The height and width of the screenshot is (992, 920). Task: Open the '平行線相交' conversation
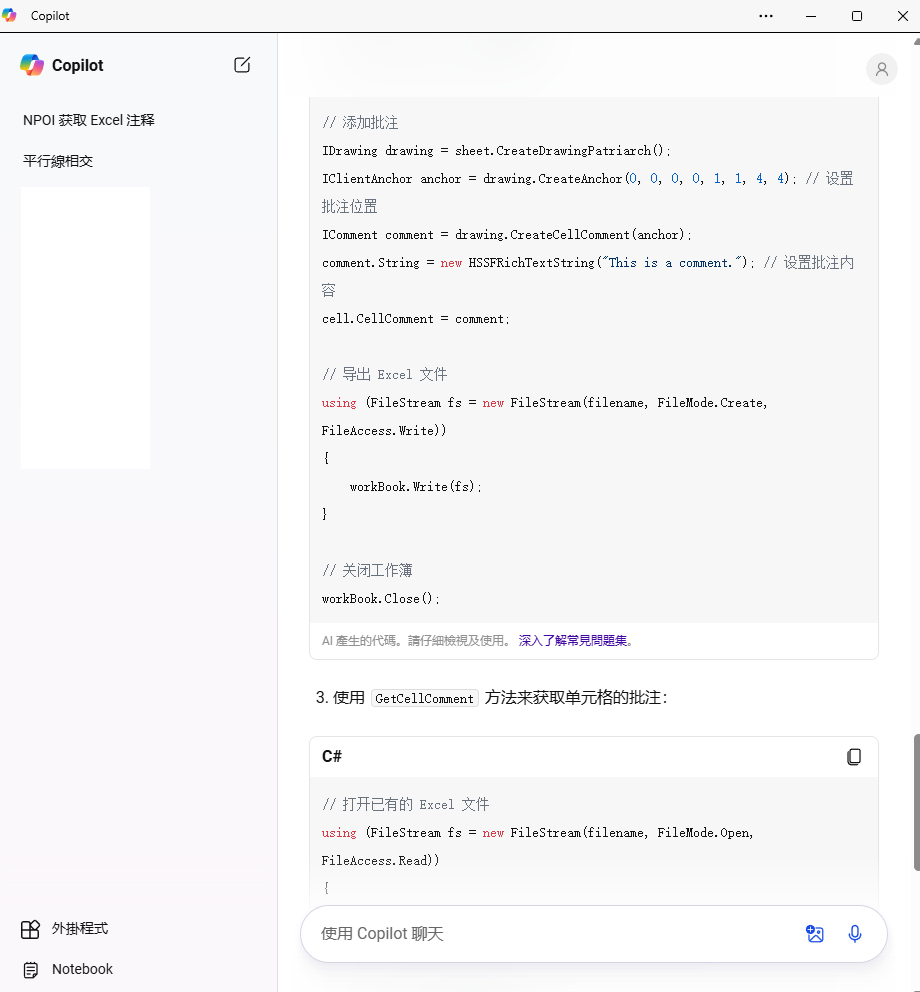click(x=58, y=161)
